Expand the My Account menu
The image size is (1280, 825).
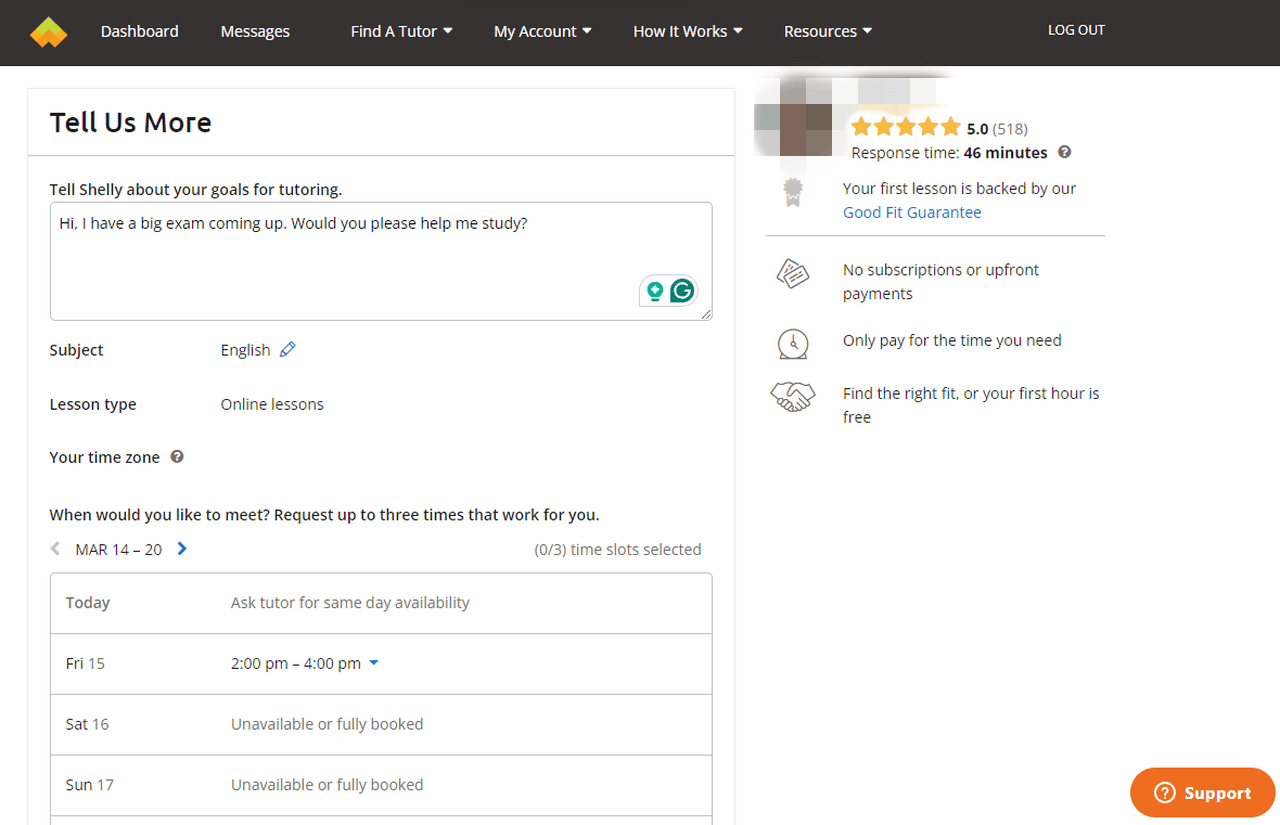542,31
